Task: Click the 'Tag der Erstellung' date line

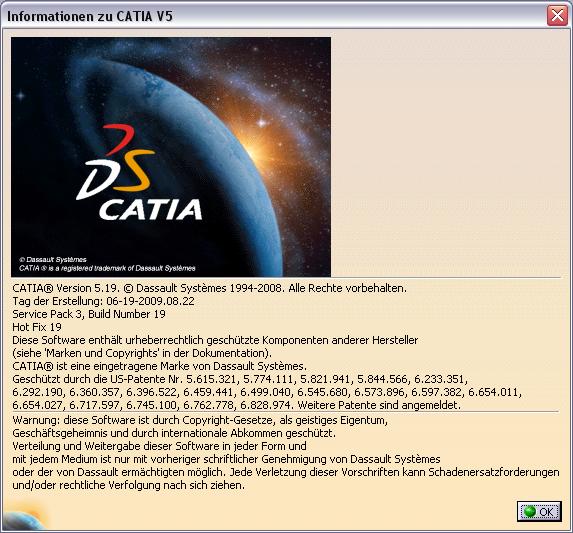Action: (x=103, y=301)
